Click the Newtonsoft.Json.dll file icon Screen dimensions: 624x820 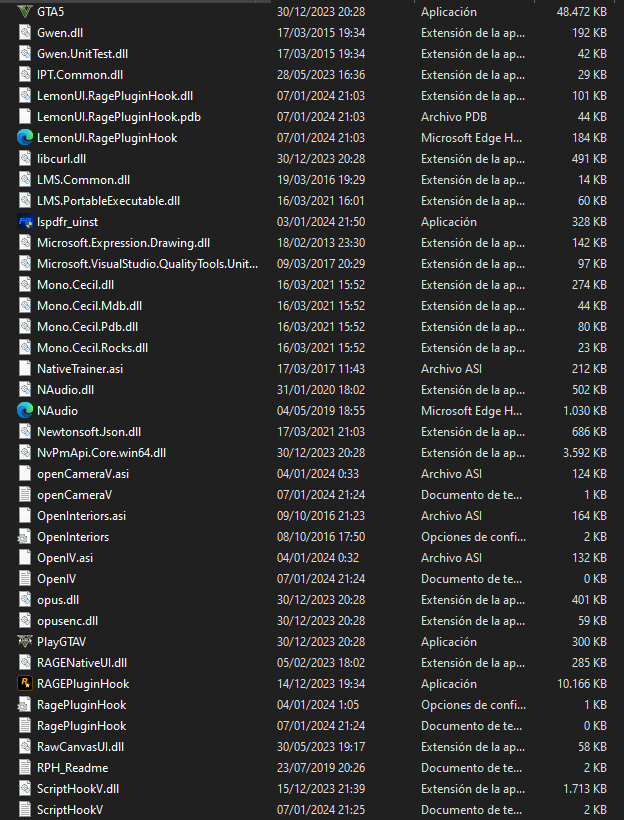pyautogui.click(x=25, y=431)
